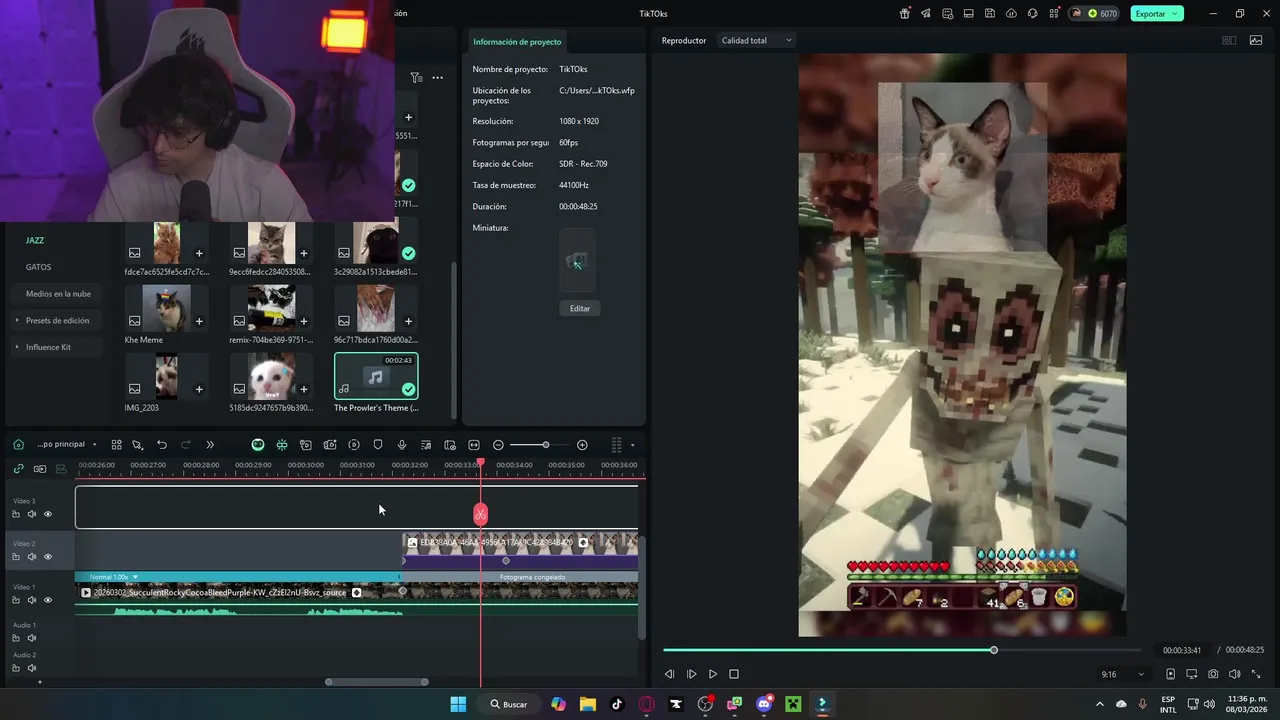The image size is (1280, 720).
Task: Hide the Video 2 track with eye icon
Action: [x=47, y=557]
